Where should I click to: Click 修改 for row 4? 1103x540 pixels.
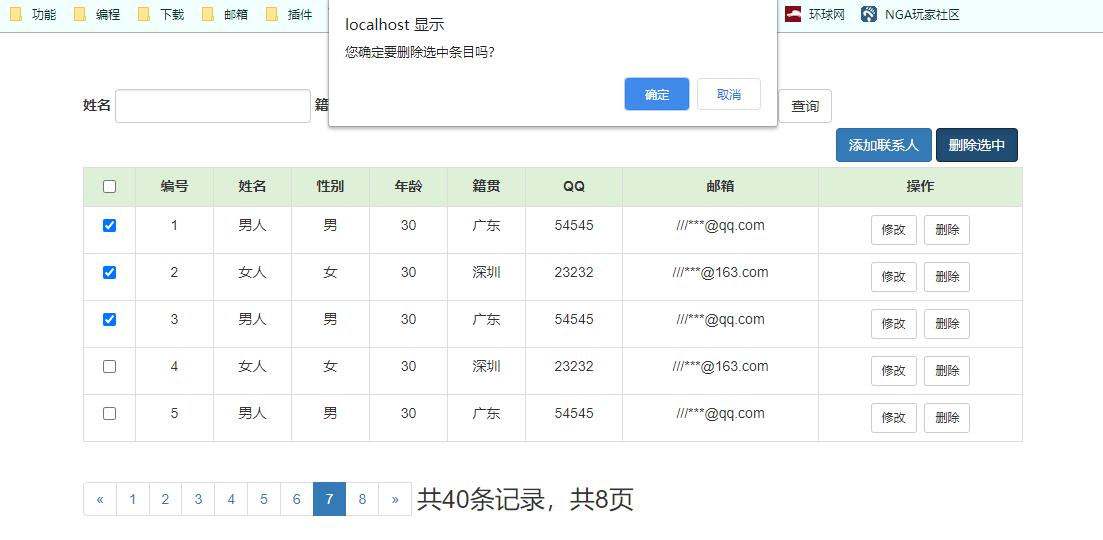pyautogui.click(x=893, y=371)
